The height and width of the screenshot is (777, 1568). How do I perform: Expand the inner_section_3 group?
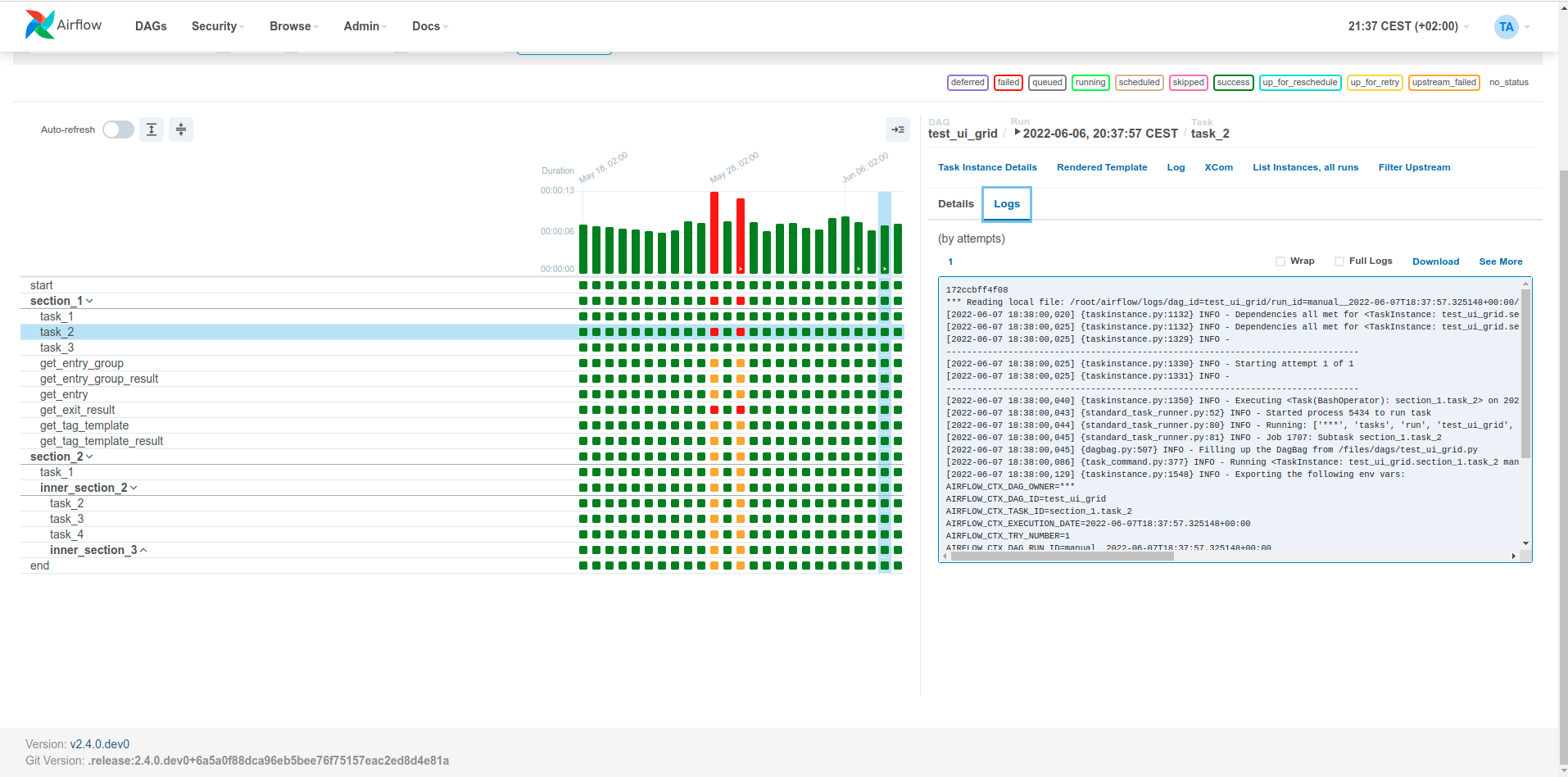point(98,550)
